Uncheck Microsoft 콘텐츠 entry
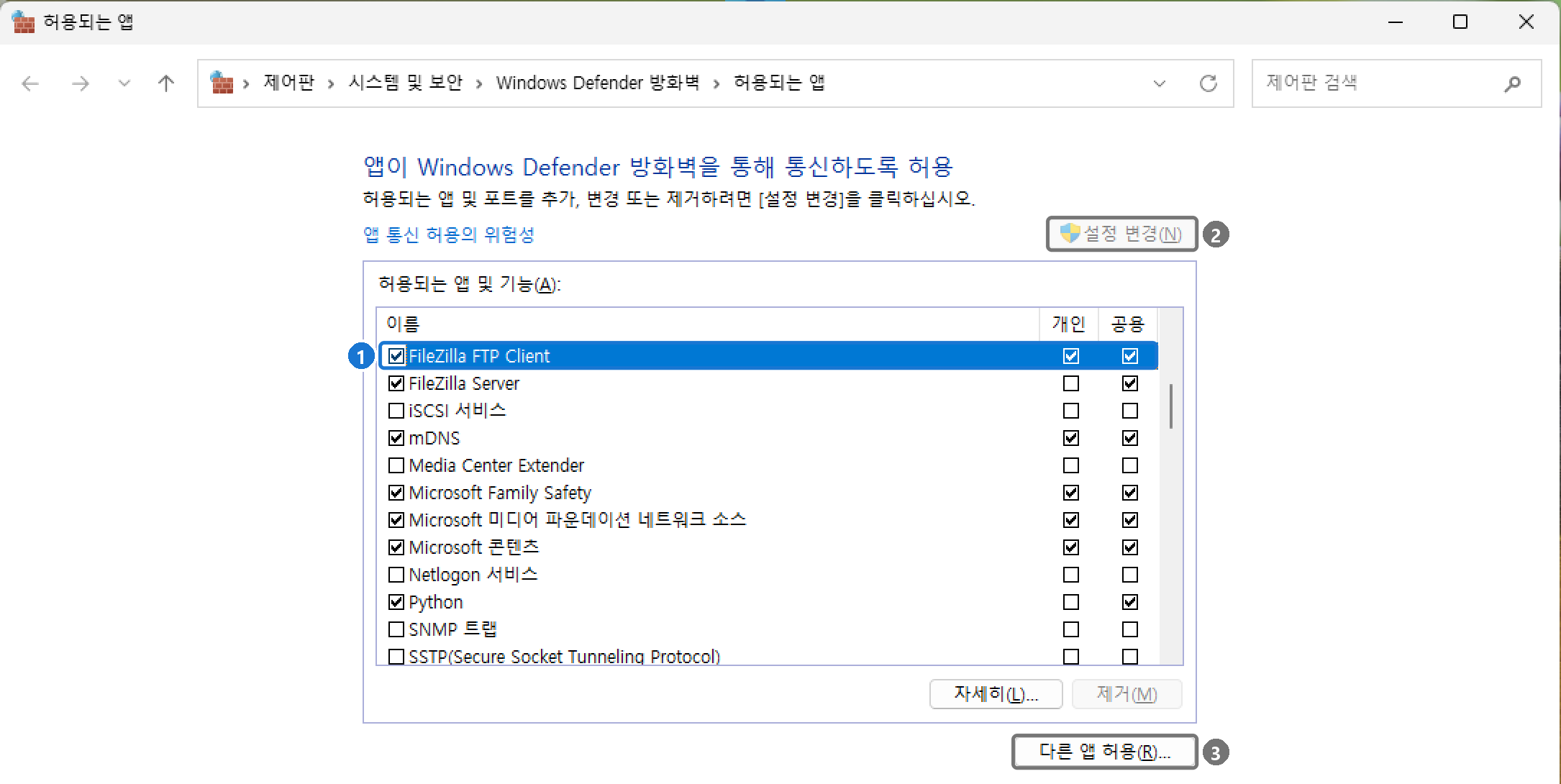 (x=396, y=547)
